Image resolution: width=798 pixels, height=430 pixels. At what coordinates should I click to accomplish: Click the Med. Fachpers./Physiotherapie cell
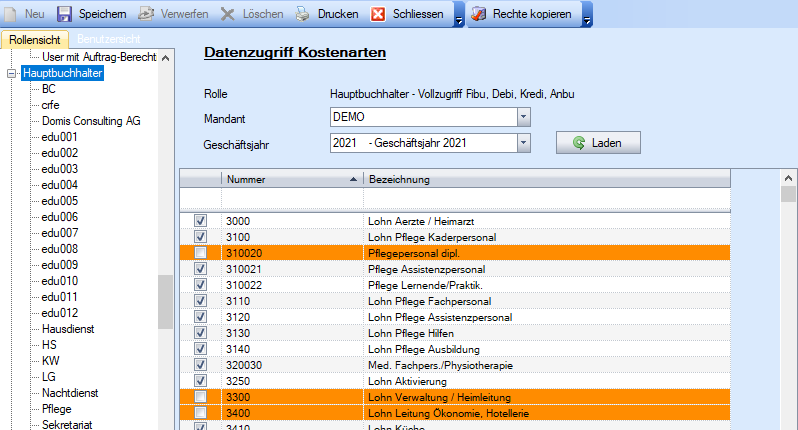(547, 365)
